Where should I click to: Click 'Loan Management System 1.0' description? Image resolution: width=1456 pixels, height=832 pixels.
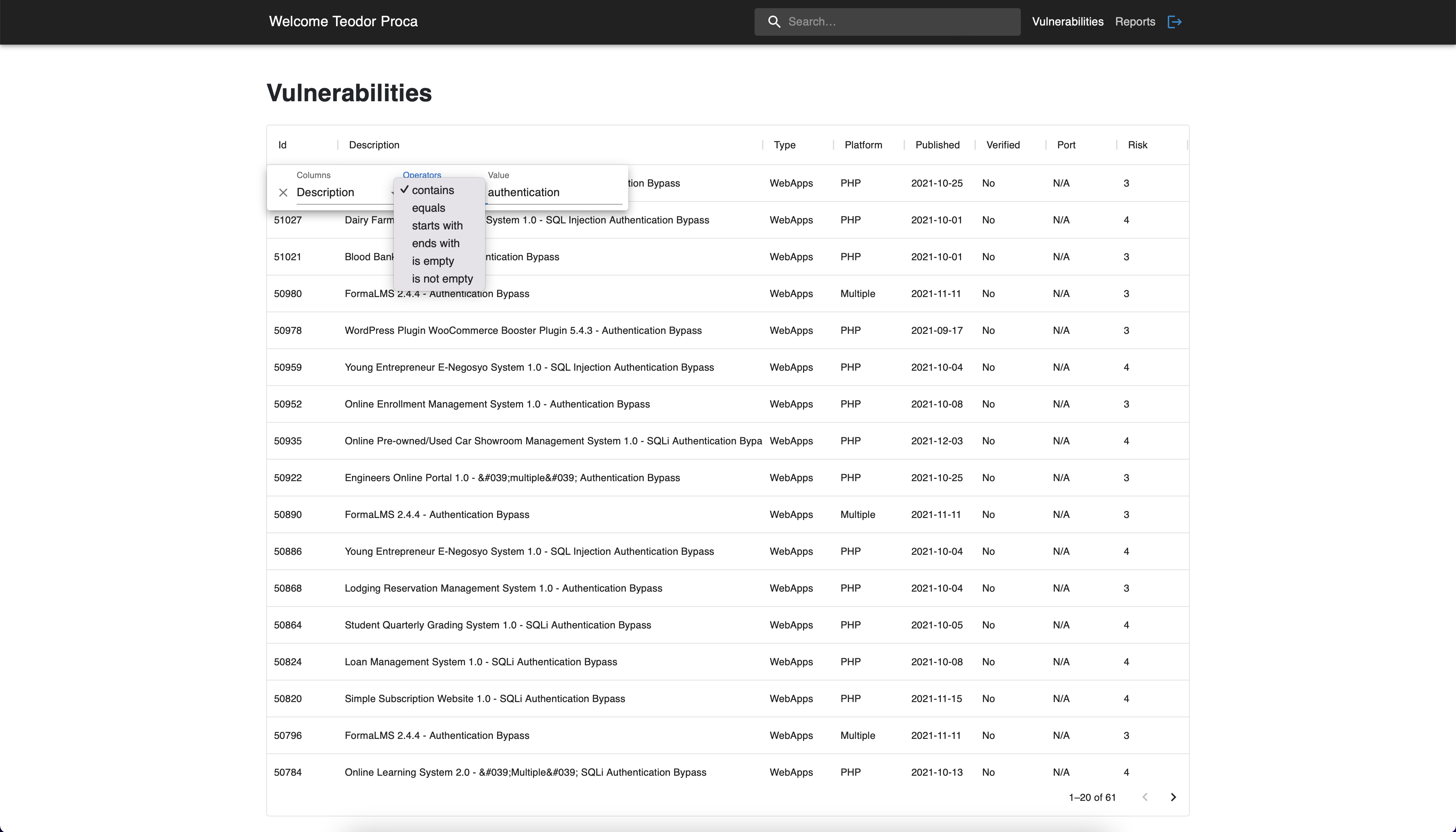[x=480, y=662]
